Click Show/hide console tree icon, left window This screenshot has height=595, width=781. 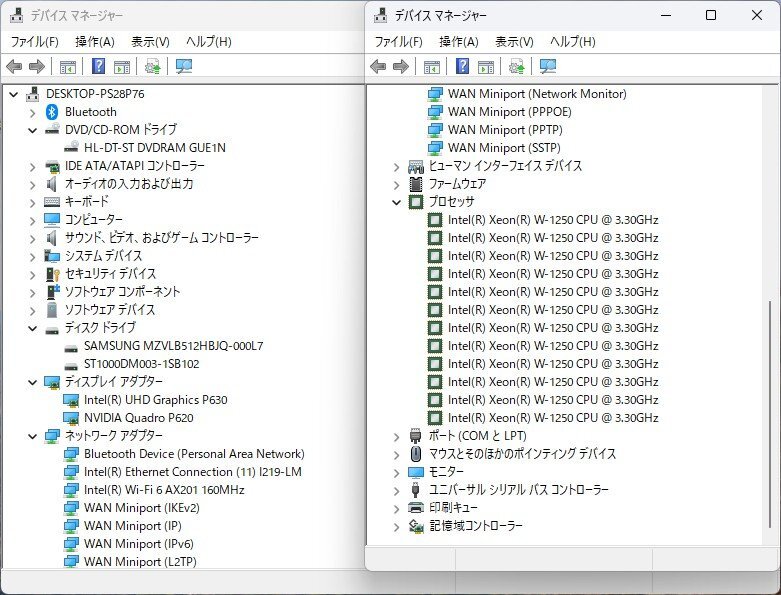tap(68, 67)
